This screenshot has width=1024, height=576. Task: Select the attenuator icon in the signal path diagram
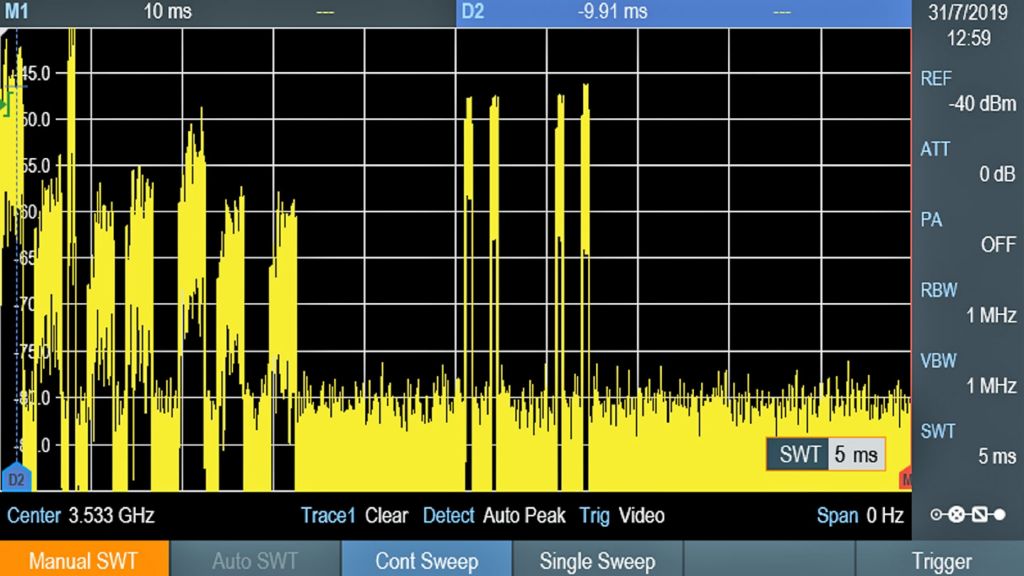955,513
